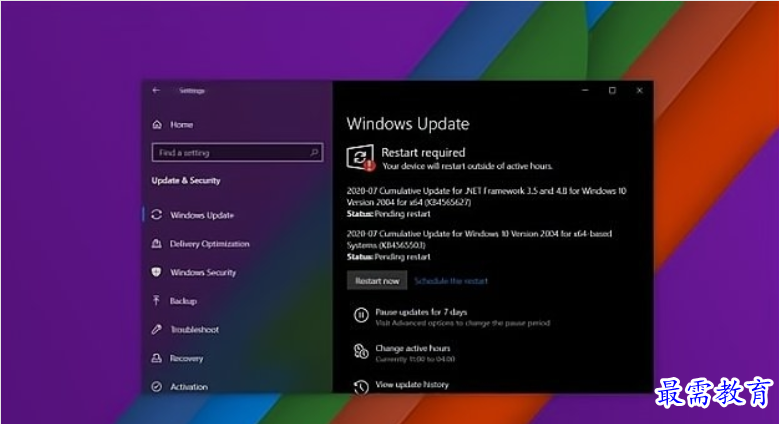Open the Delivery Optimization icon
Image resolution: width=779 pixels, height=424 pixels.
pyautogui.click(x=156, y=244)
